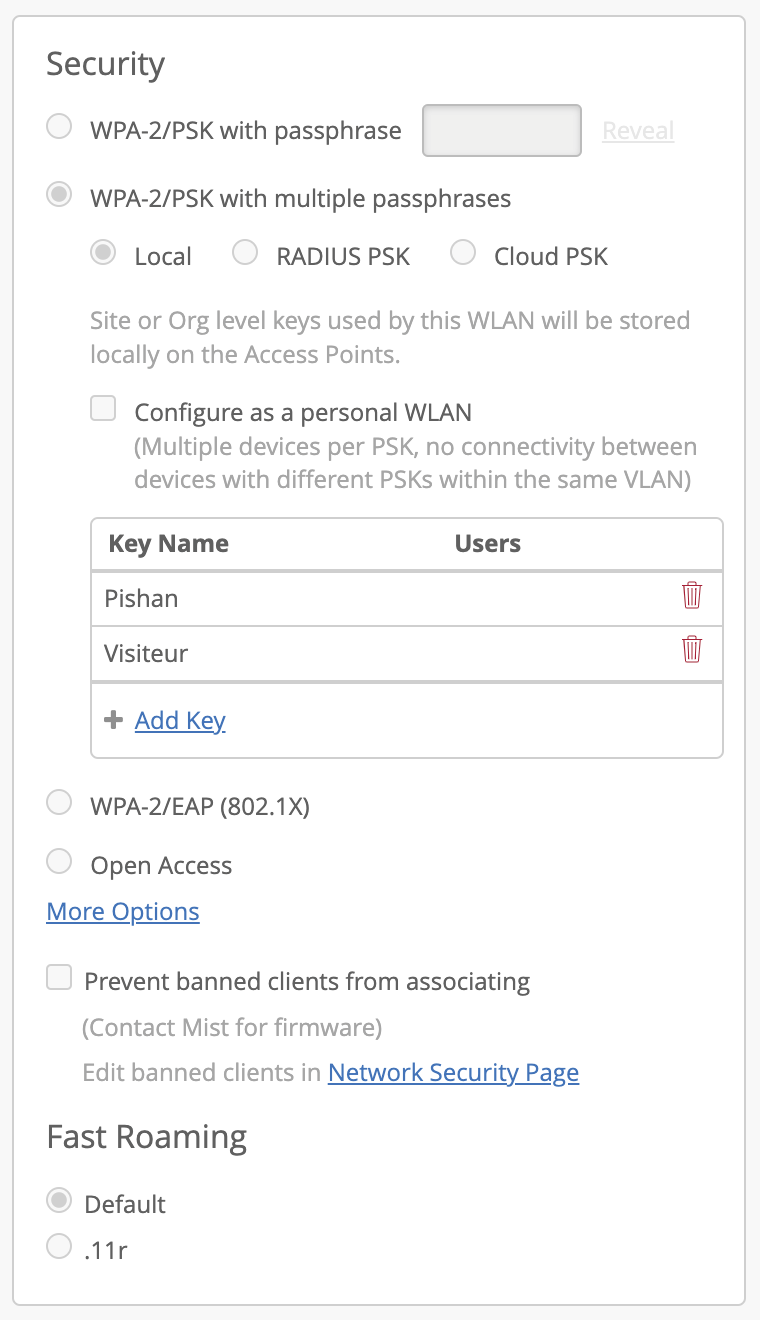The image size is (760, 1320).
Task: Select WPA-2/EAP (802.1X) security
Action: click(x=60, y=802)
